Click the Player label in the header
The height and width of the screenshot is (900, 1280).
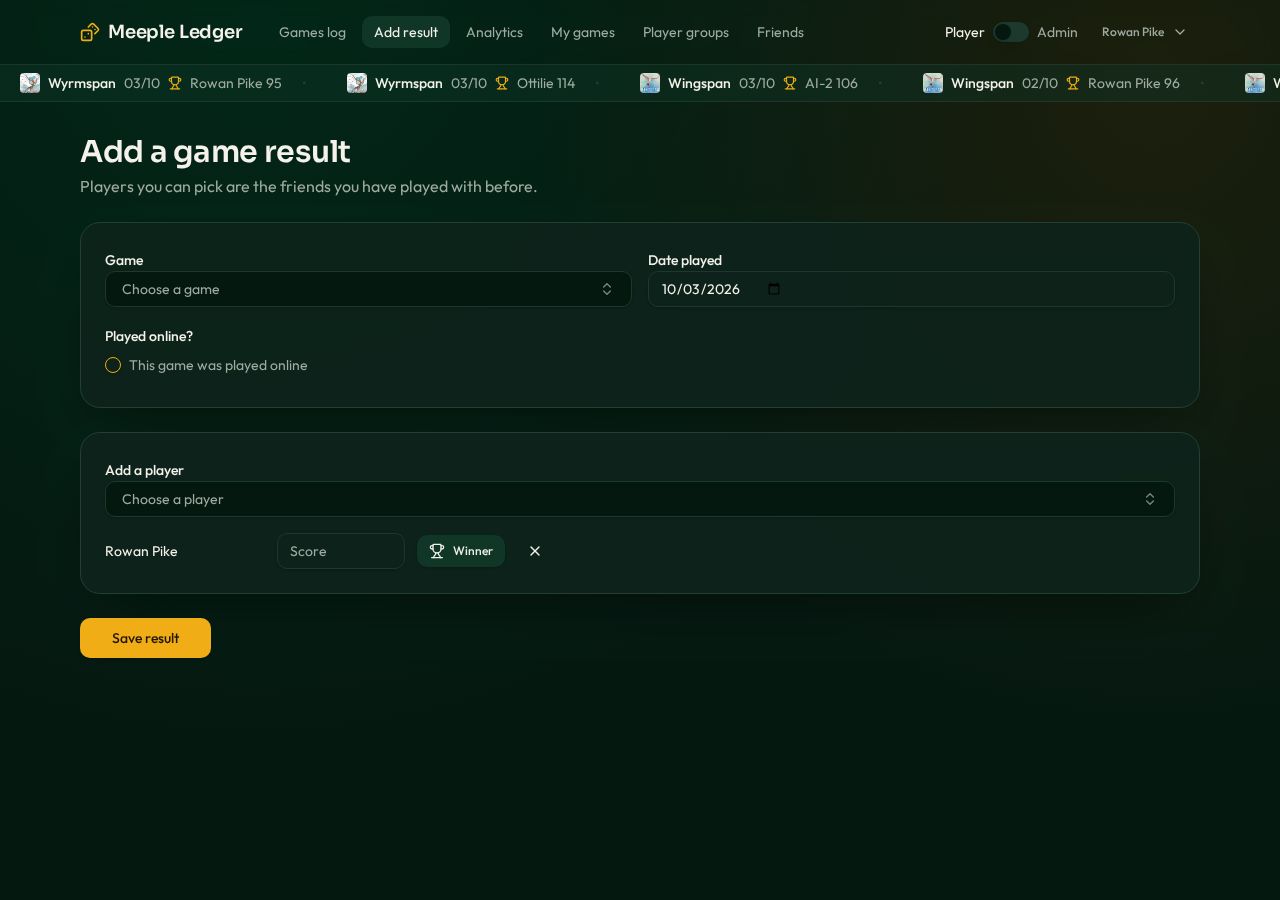pyautogui.click(x=964, y=32)
